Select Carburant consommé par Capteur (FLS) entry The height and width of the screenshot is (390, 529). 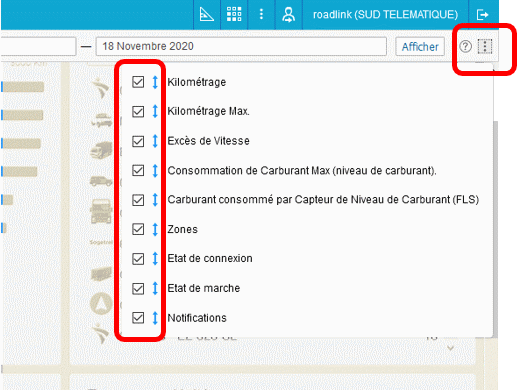coord(323,200)
